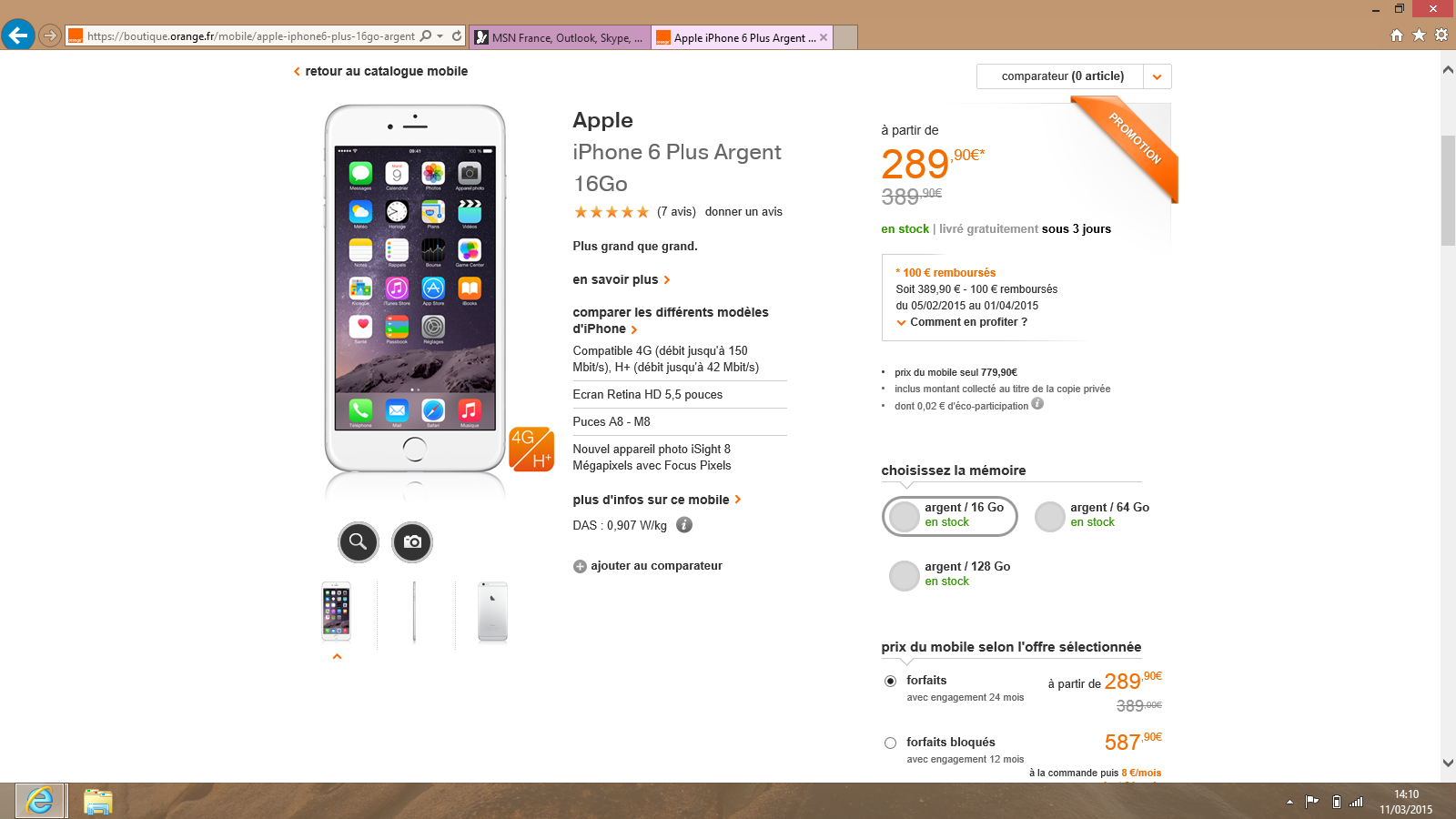This screenshot has width=1456, height=819.
Task: Open the comparateur dropdown arrow
Action: point(1157,76)
